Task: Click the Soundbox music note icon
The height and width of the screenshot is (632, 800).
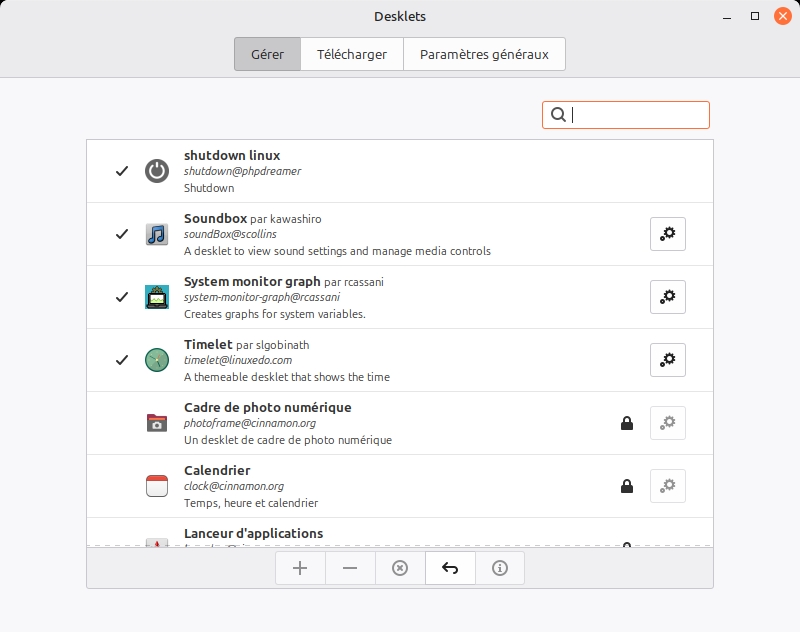Action: [x=157, y=234]
